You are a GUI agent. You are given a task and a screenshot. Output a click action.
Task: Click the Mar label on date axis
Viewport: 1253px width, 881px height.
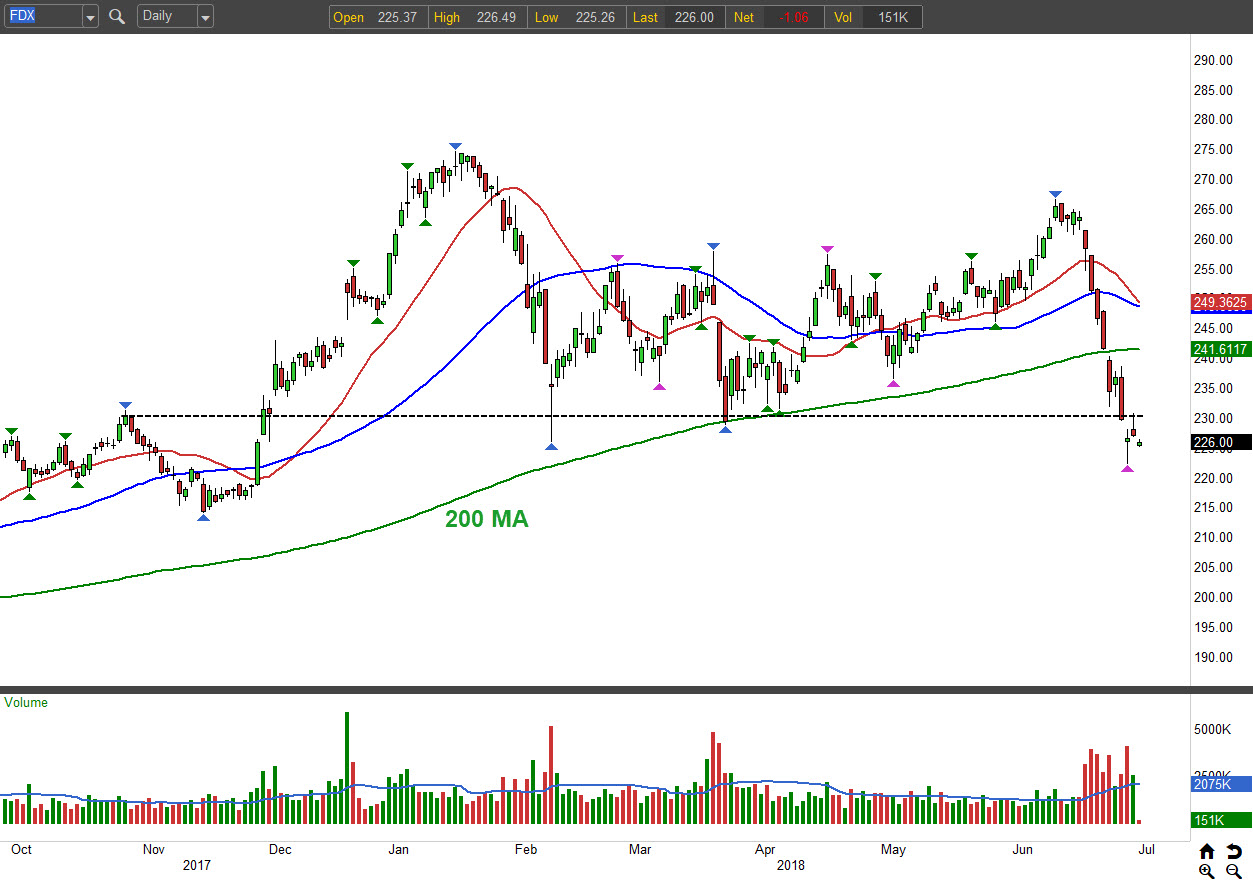[x=640, y=850]
